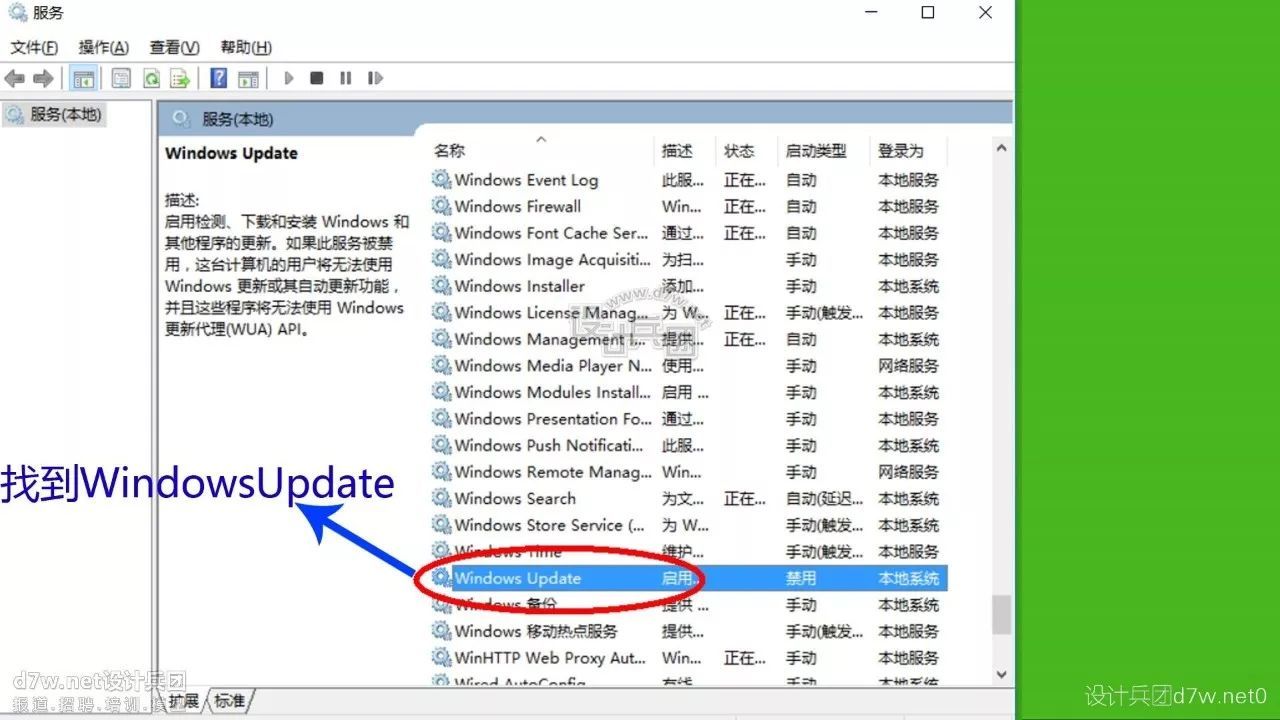Select the Windows Font Cache Service row
1280x720 pixels.
[689, 233]
